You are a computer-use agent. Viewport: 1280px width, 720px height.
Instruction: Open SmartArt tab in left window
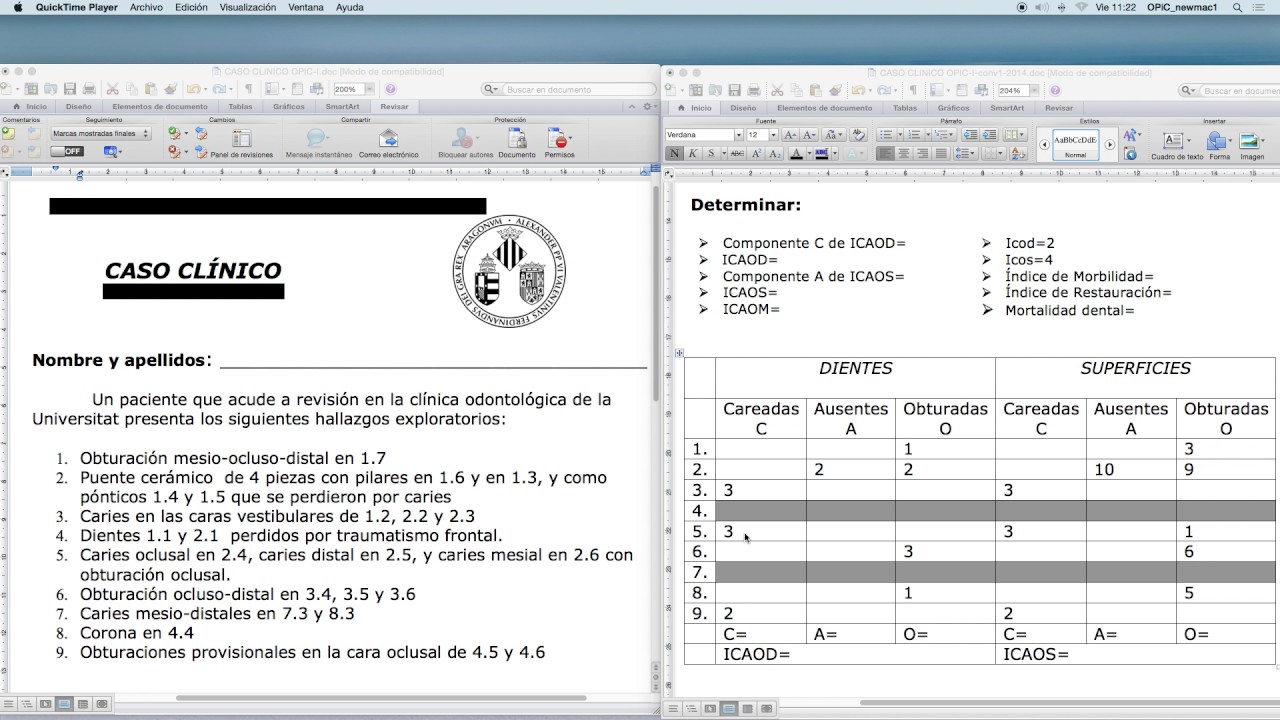pyautogui.click(x=342, y=106)
